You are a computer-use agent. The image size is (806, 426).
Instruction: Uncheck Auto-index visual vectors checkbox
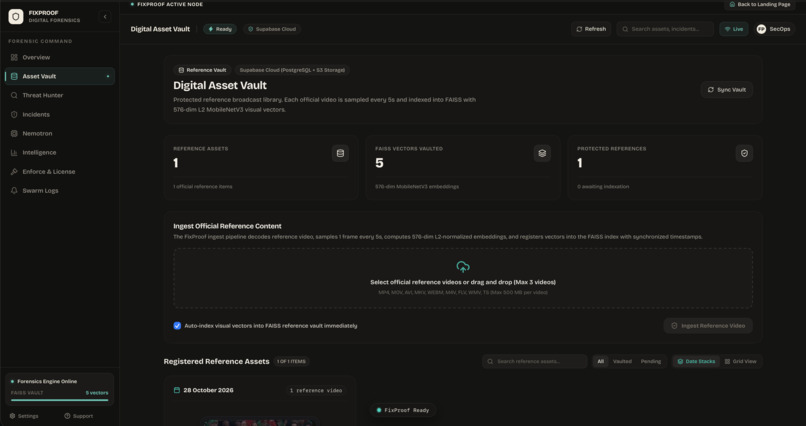pyautogui.click(x=177, y=326)
